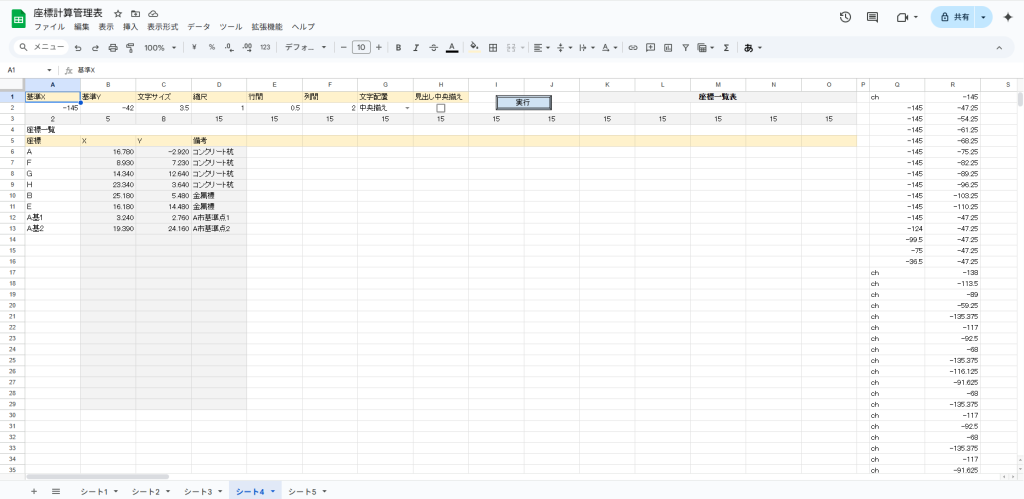1024x499 pixels.
Task: Open the 編集 menu
Action: (x=82, y=27)
